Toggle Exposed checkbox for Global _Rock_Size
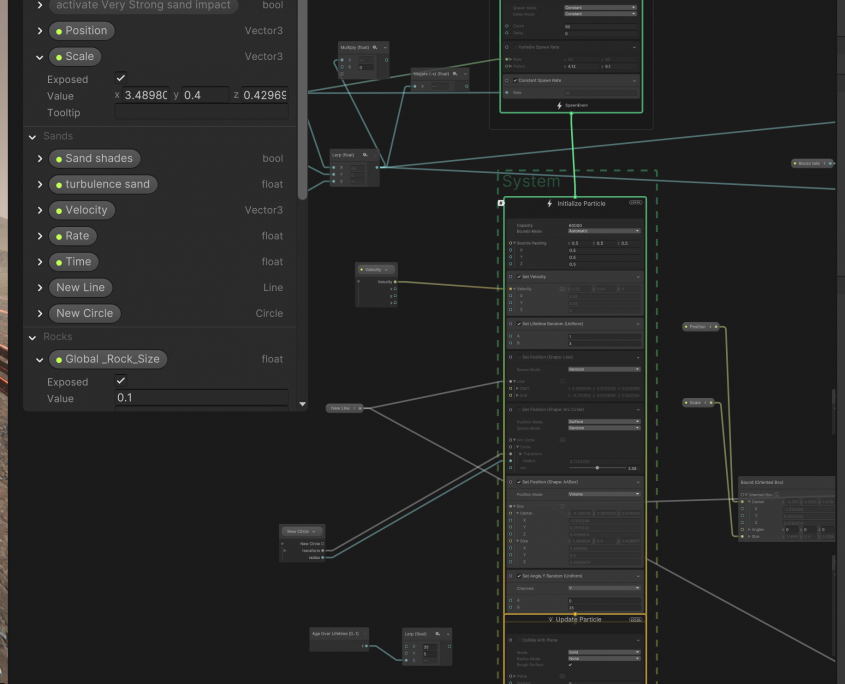The image size is (845, 684). [121, 381]
